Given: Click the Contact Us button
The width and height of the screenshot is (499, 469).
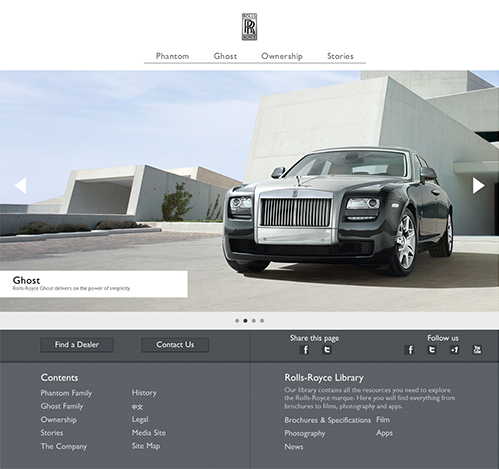Looking at the screenshot, I should 175,345.
